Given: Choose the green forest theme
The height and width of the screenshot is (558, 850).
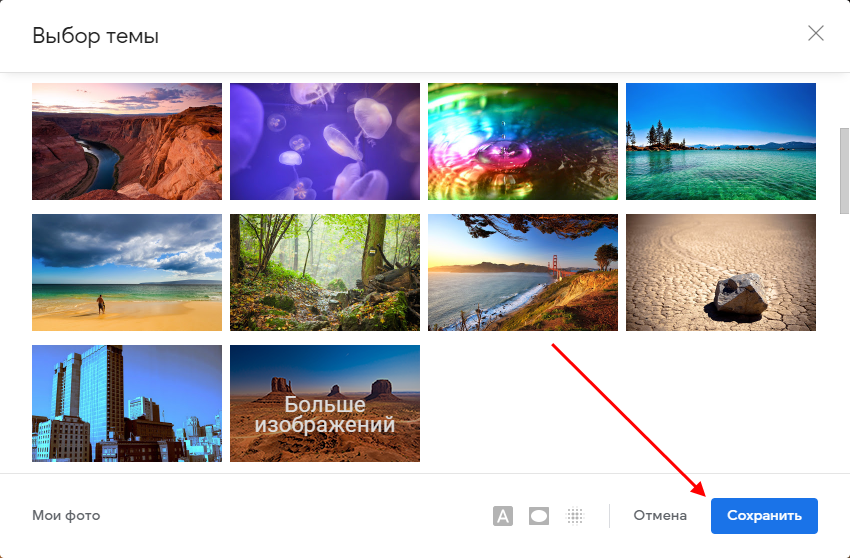Looking at the screenshot, I should coord(325,272).
